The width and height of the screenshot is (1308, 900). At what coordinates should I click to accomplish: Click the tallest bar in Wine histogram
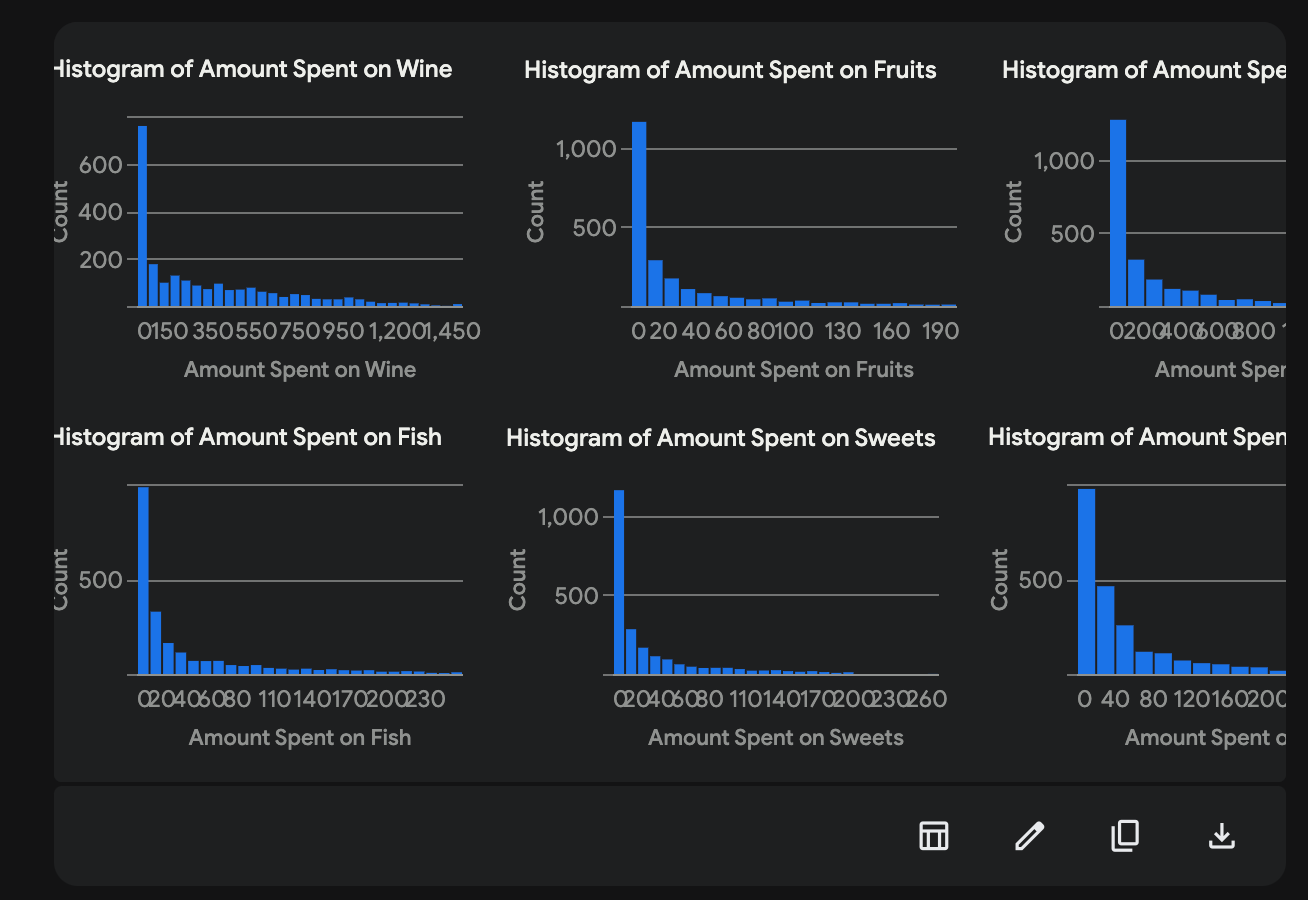pyautogui.click(x=142, y=216)
